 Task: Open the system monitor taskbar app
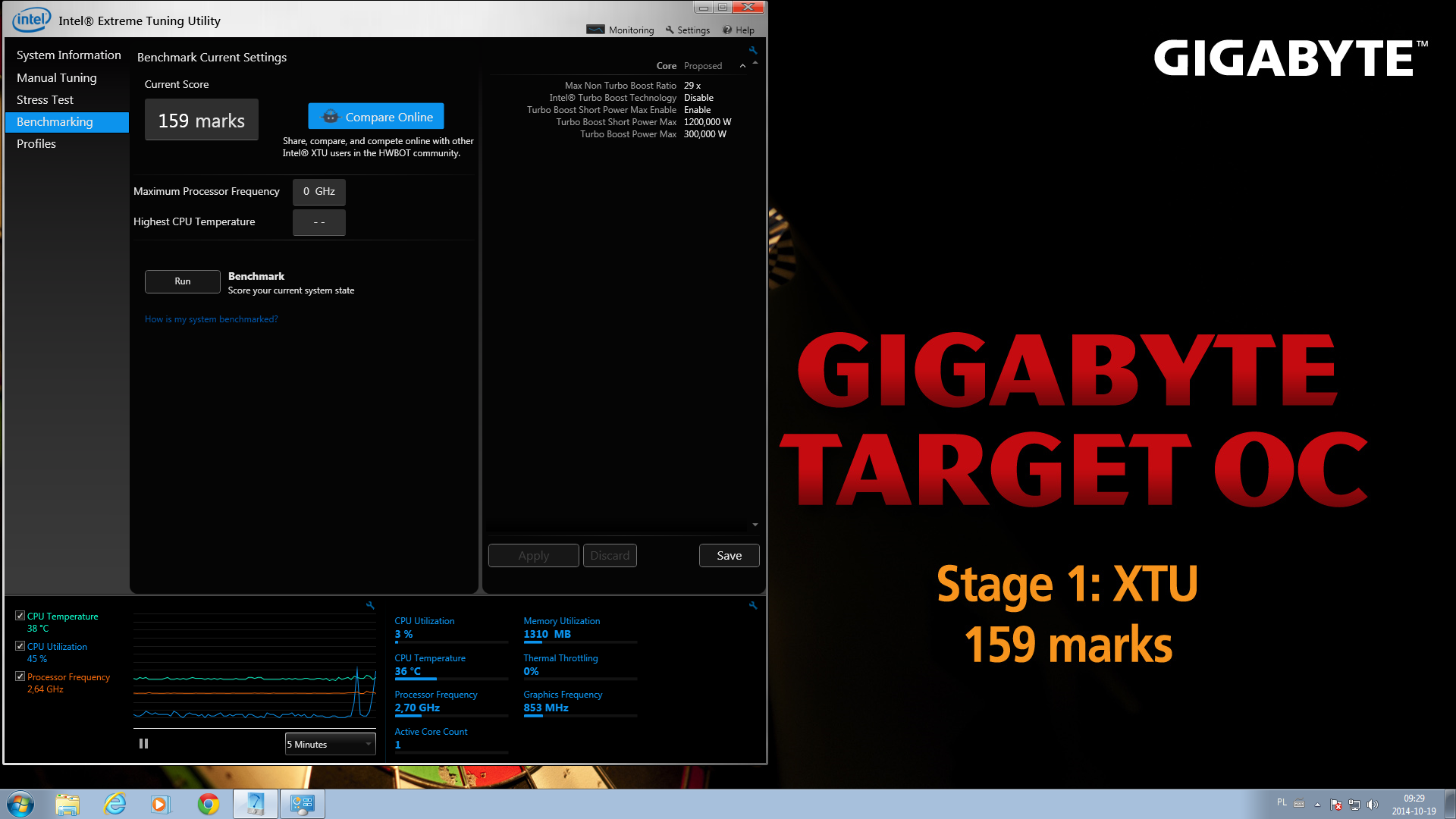point(302,804)
